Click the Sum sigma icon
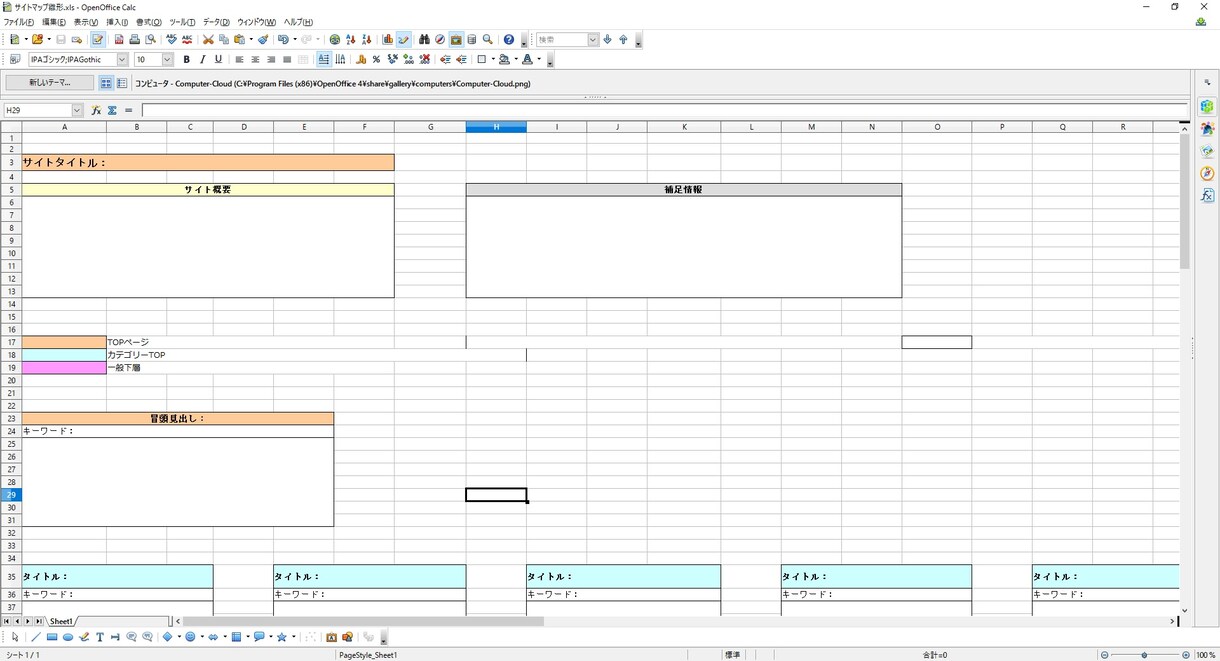 112,110
